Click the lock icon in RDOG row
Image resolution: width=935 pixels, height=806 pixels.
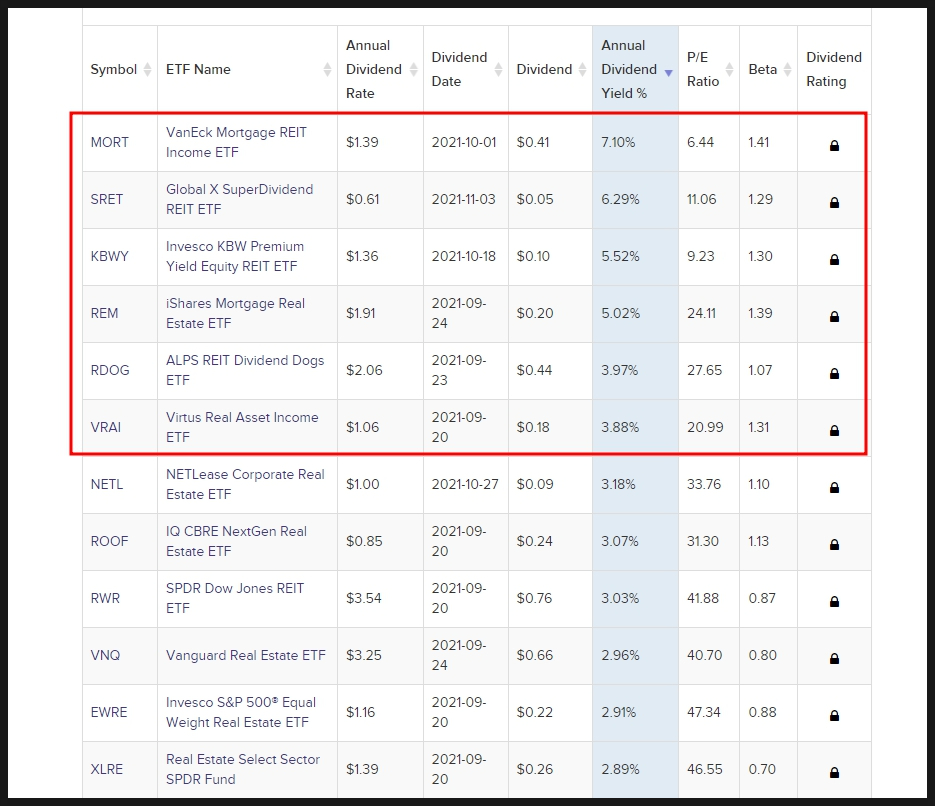(834, 373)
